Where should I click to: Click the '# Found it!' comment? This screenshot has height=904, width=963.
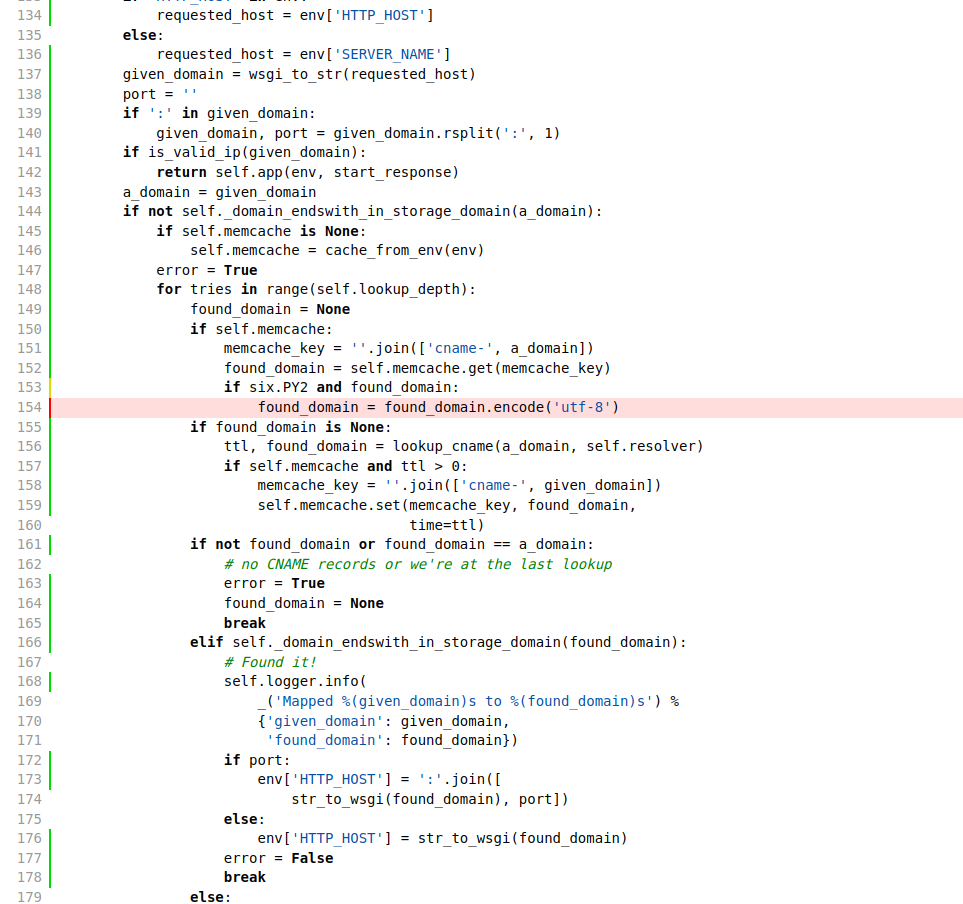tap(270, 662)
